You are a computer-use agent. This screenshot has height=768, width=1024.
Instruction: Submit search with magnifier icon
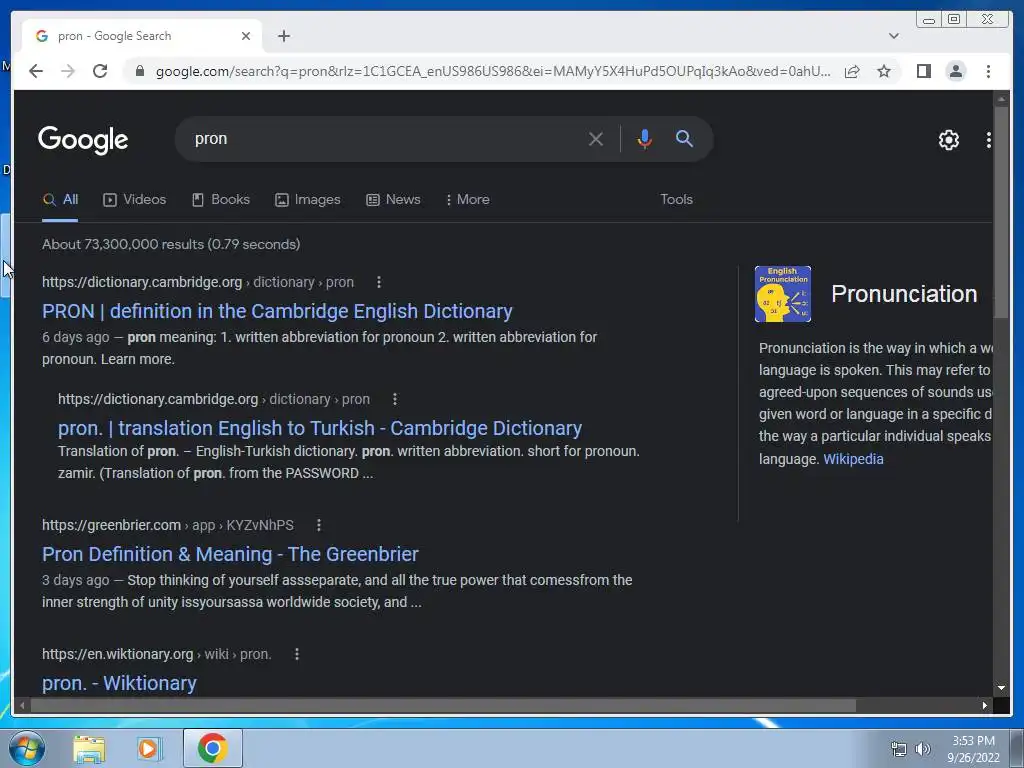point(684,138)
